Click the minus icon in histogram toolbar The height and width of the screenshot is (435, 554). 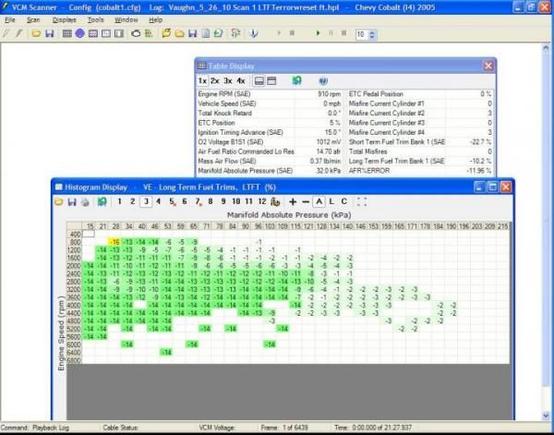[306, 202]
